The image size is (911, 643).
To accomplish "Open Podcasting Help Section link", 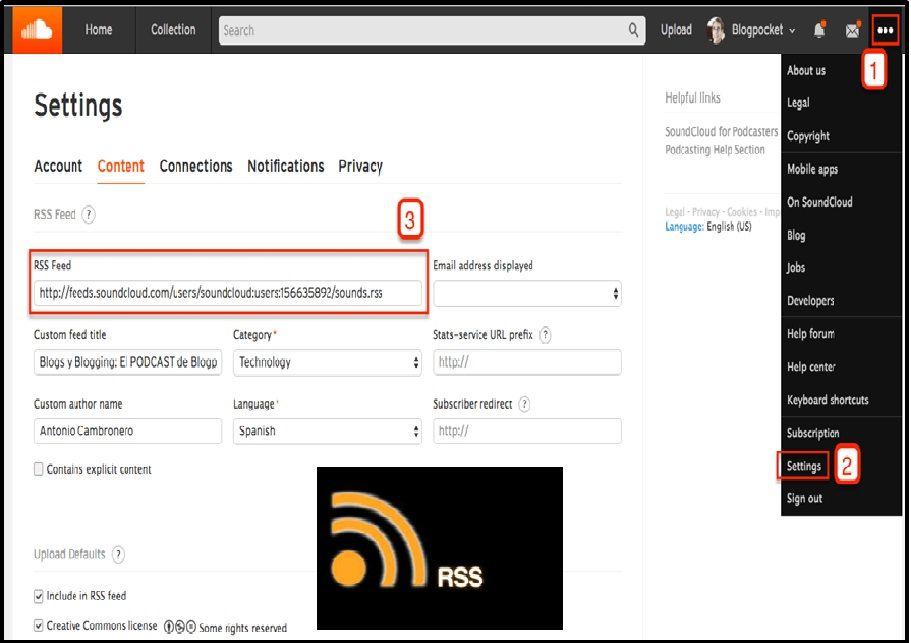I will click(x=715, y=150).
